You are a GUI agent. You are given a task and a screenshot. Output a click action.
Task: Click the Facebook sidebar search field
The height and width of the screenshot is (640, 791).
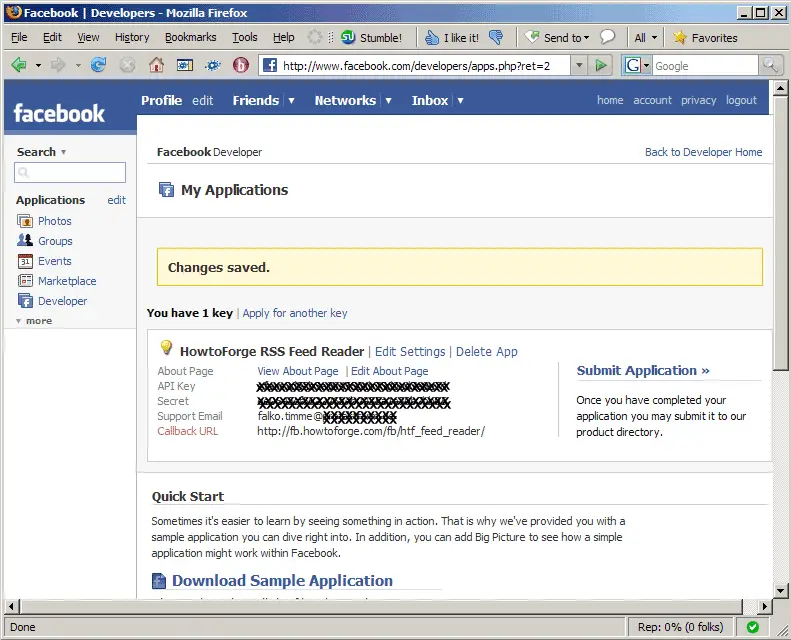70,173
